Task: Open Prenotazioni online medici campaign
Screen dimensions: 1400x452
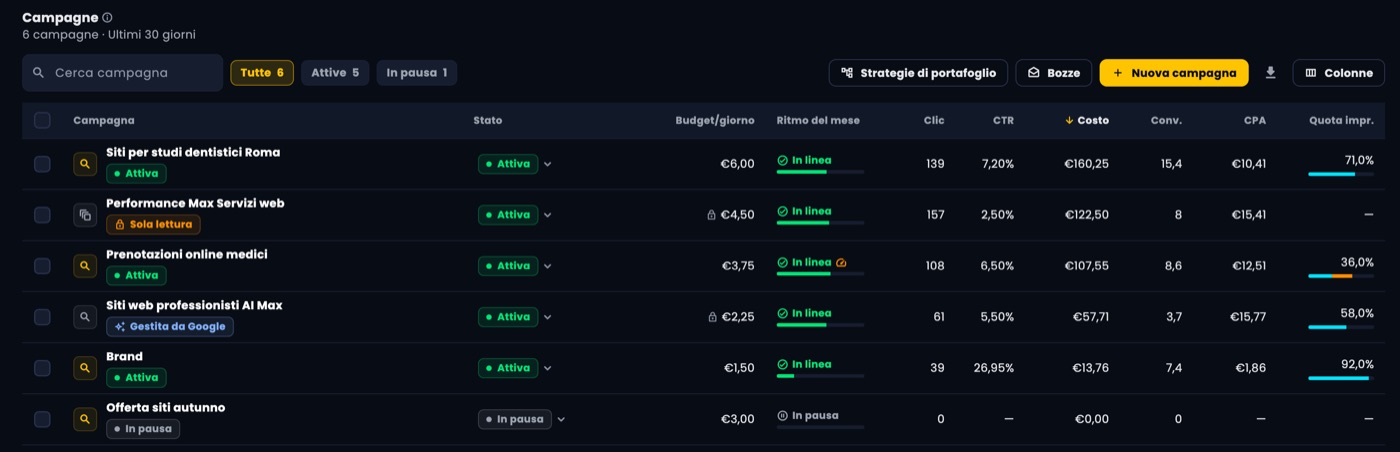Action: 187,254
